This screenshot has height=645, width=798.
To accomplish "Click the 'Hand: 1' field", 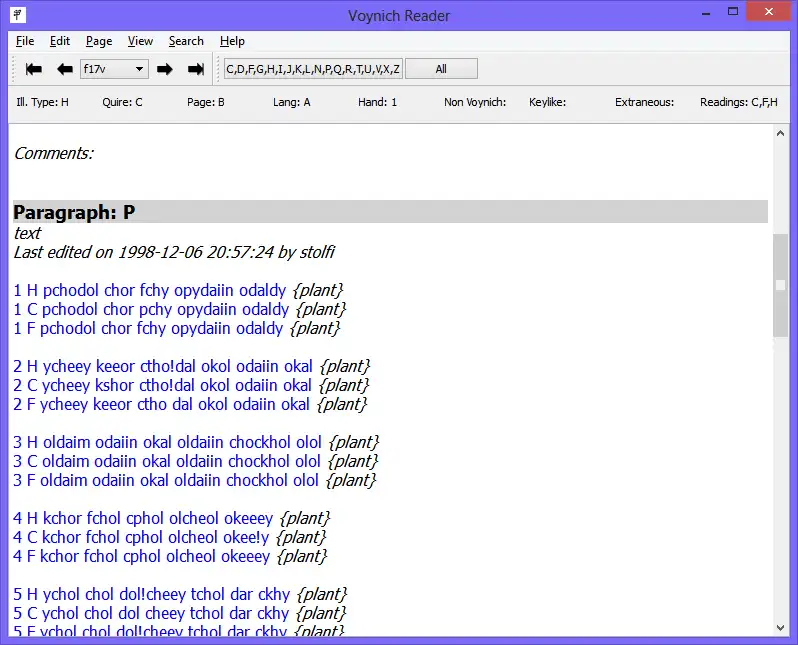I will tap(377, 102).
